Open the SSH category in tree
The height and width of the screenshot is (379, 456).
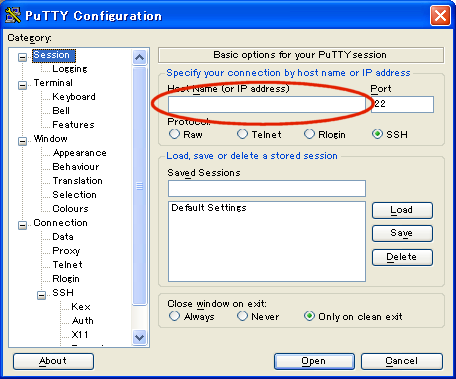pyautogui.click(x=63, y=293)
